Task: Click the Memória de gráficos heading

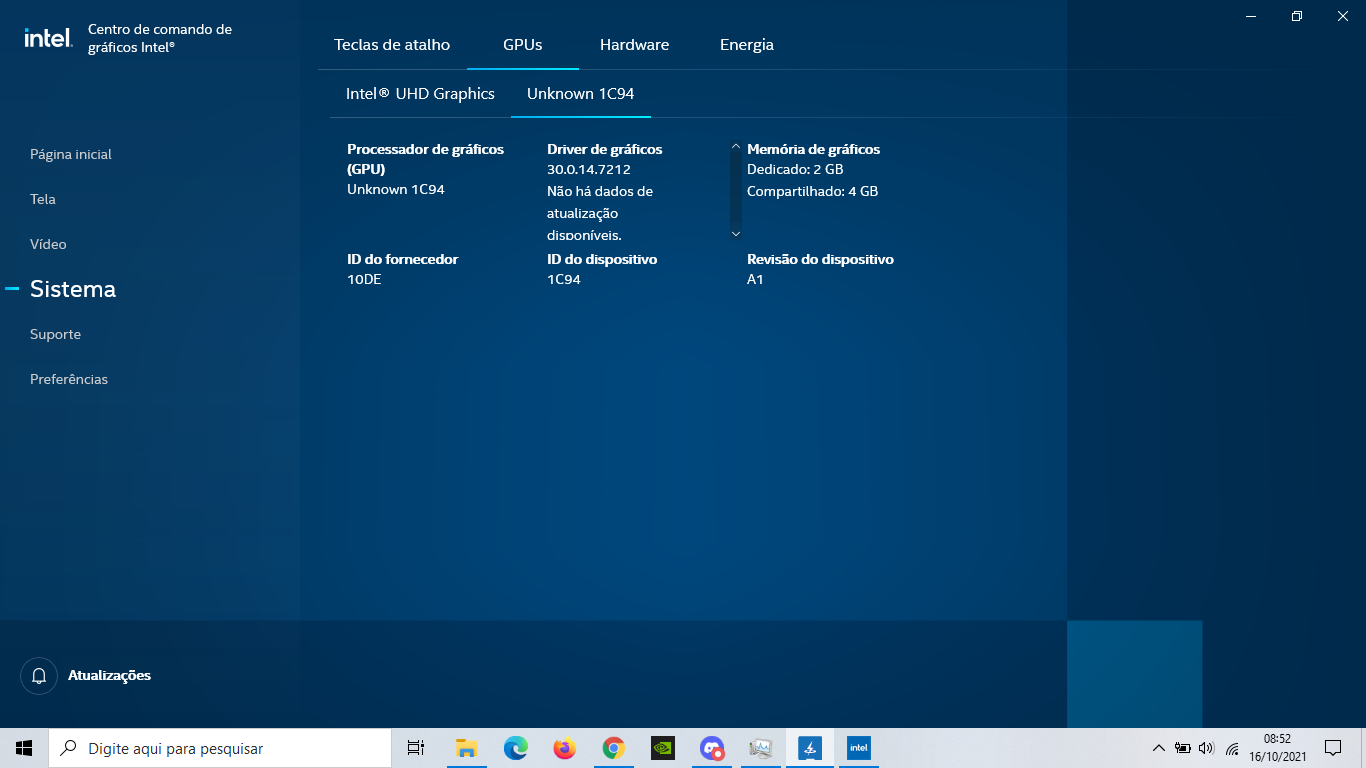Action: pos(813,149)
